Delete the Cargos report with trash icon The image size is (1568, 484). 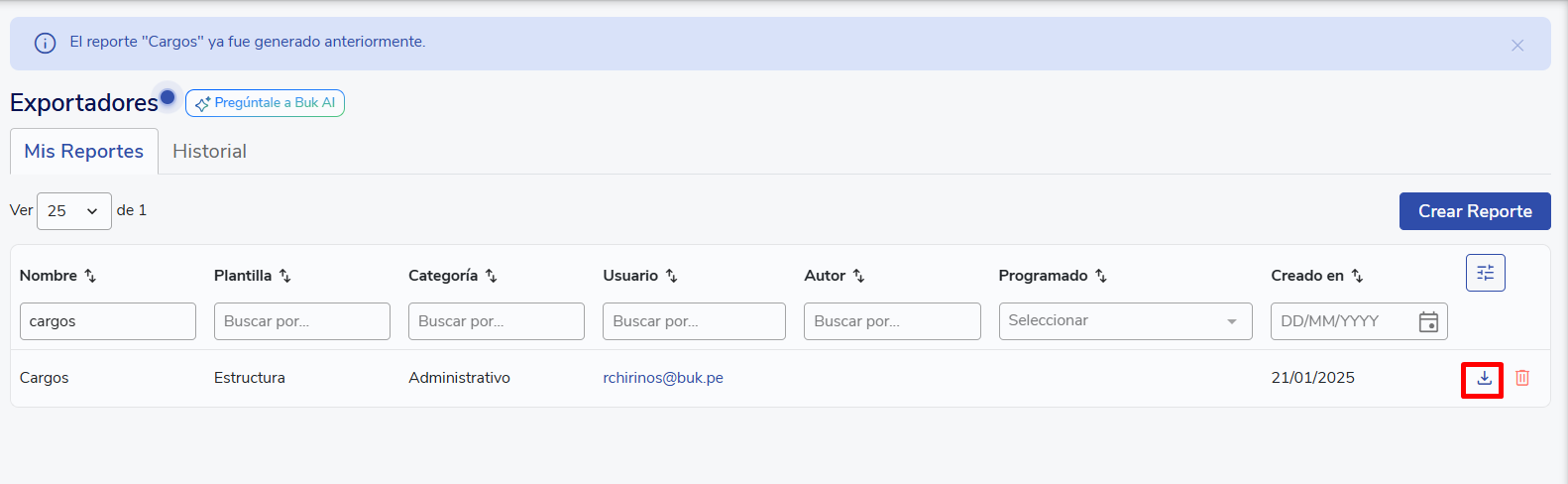click(1522, 378)
